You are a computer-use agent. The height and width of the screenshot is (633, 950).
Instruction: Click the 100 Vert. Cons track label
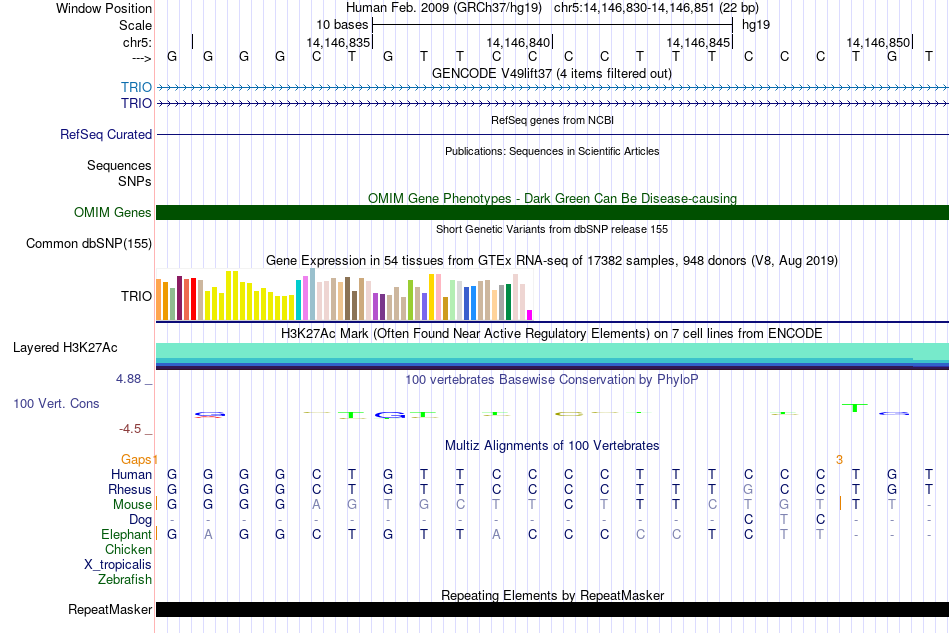tap(56, 403)
